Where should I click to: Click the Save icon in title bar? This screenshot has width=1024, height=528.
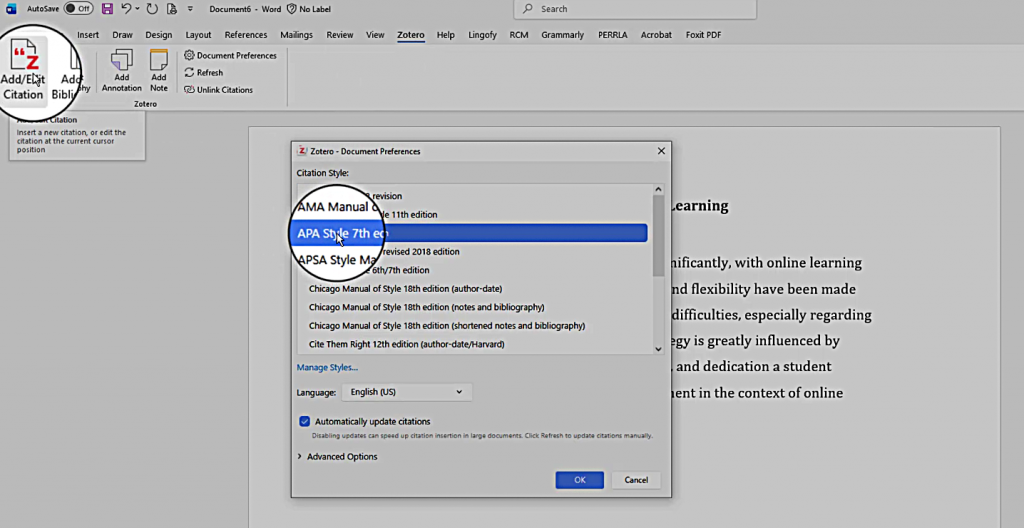[x=107, y=9]
